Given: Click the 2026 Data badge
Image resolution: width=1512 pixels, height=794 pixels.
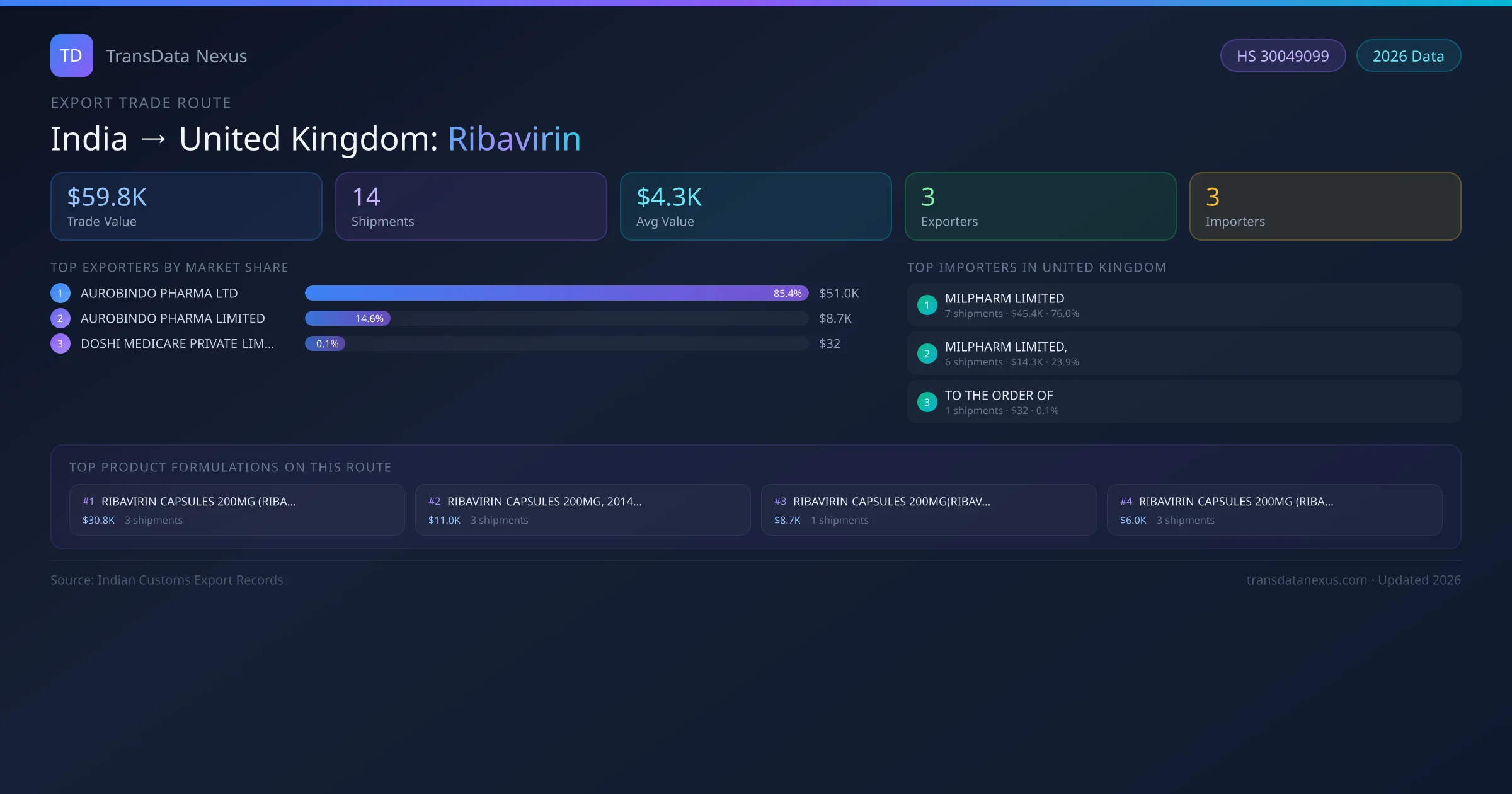Looking at the screenshot, I should [1408, 56].
